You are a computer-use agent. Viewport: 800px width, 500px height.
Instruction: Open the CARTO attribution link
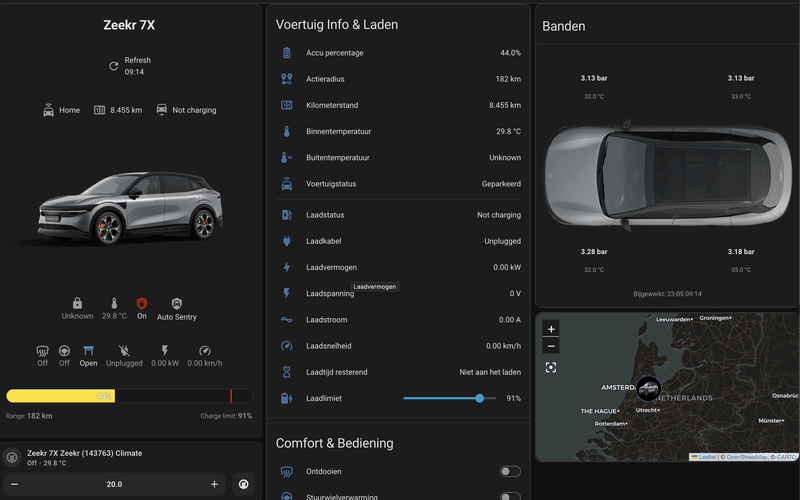pos(786,457)
